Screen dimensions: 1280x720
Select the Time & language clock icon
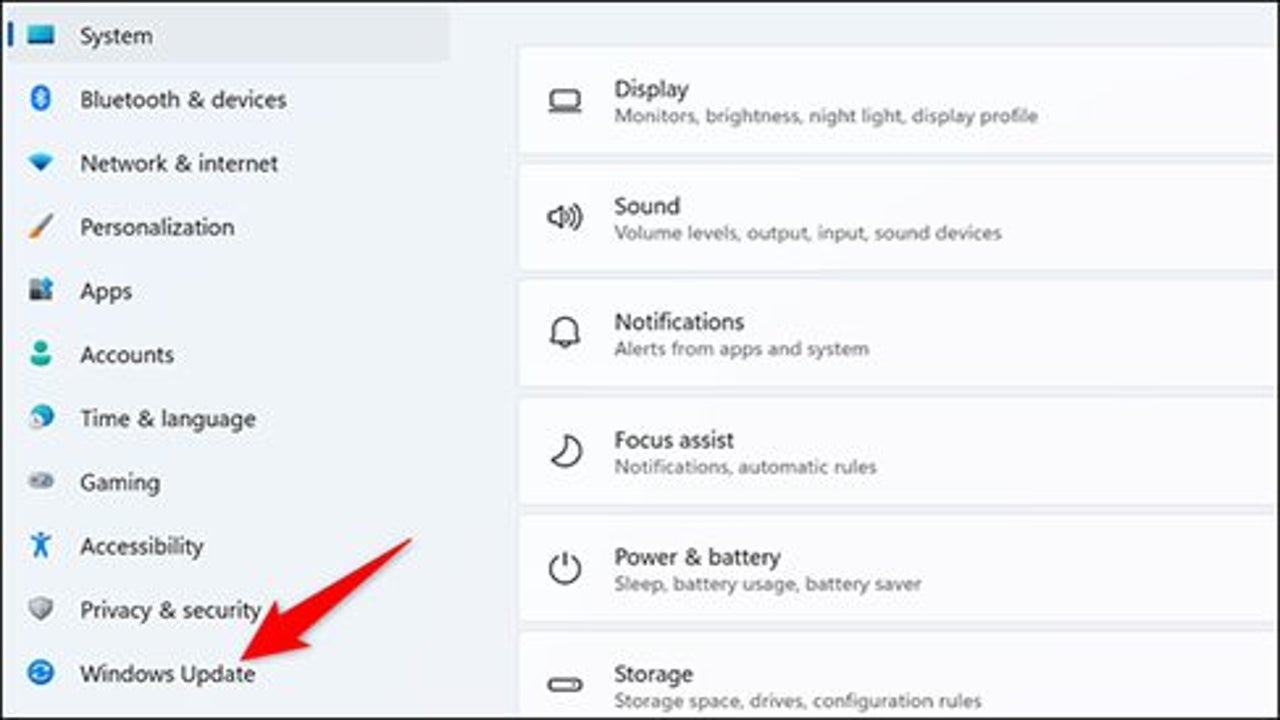(x=40, y=418)
